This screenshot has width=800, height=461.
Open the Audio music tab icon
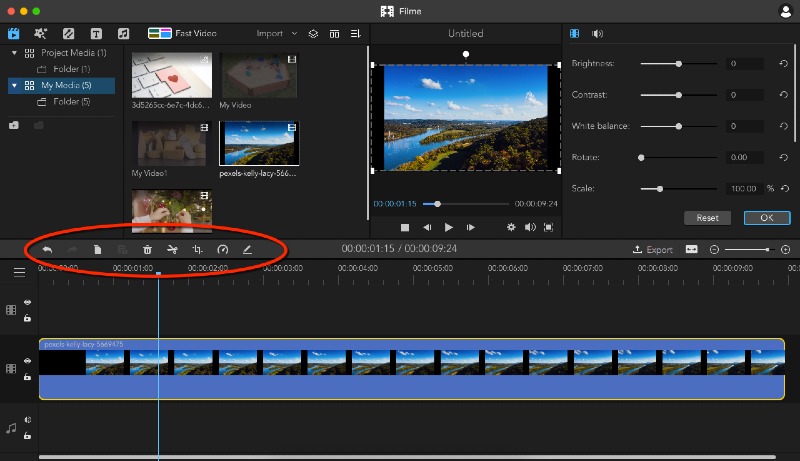point(123,34)
